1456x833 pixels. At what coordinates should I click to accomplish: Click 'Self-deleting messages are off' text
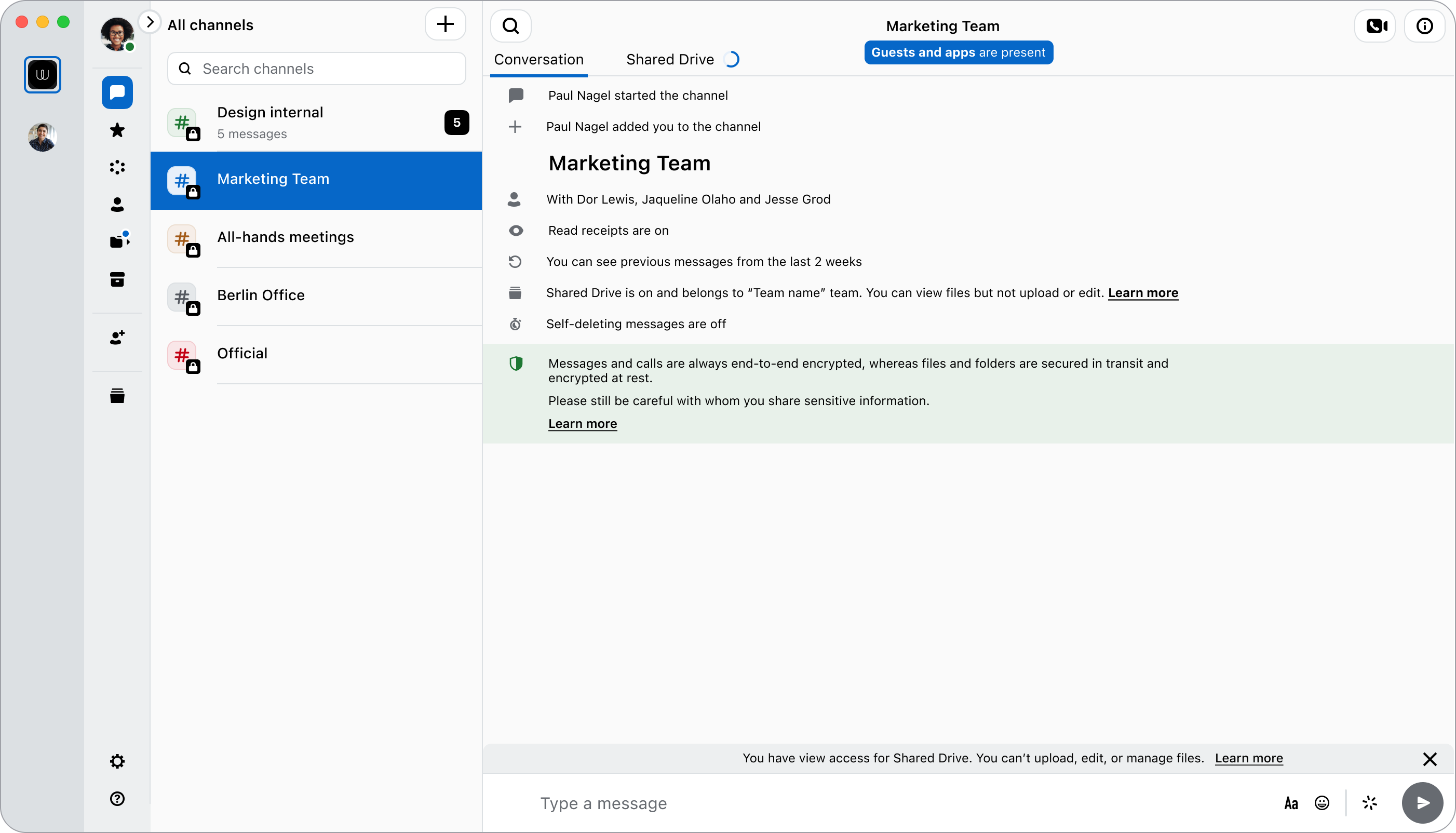[636, 324]
